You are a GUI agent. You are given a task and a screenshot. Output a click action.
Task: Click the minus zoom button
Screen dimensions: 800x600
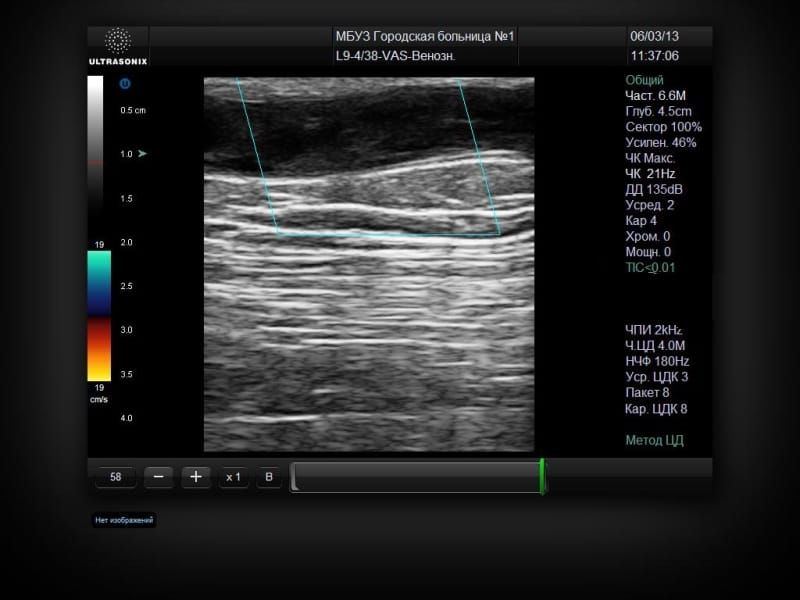tap(159, 477)
